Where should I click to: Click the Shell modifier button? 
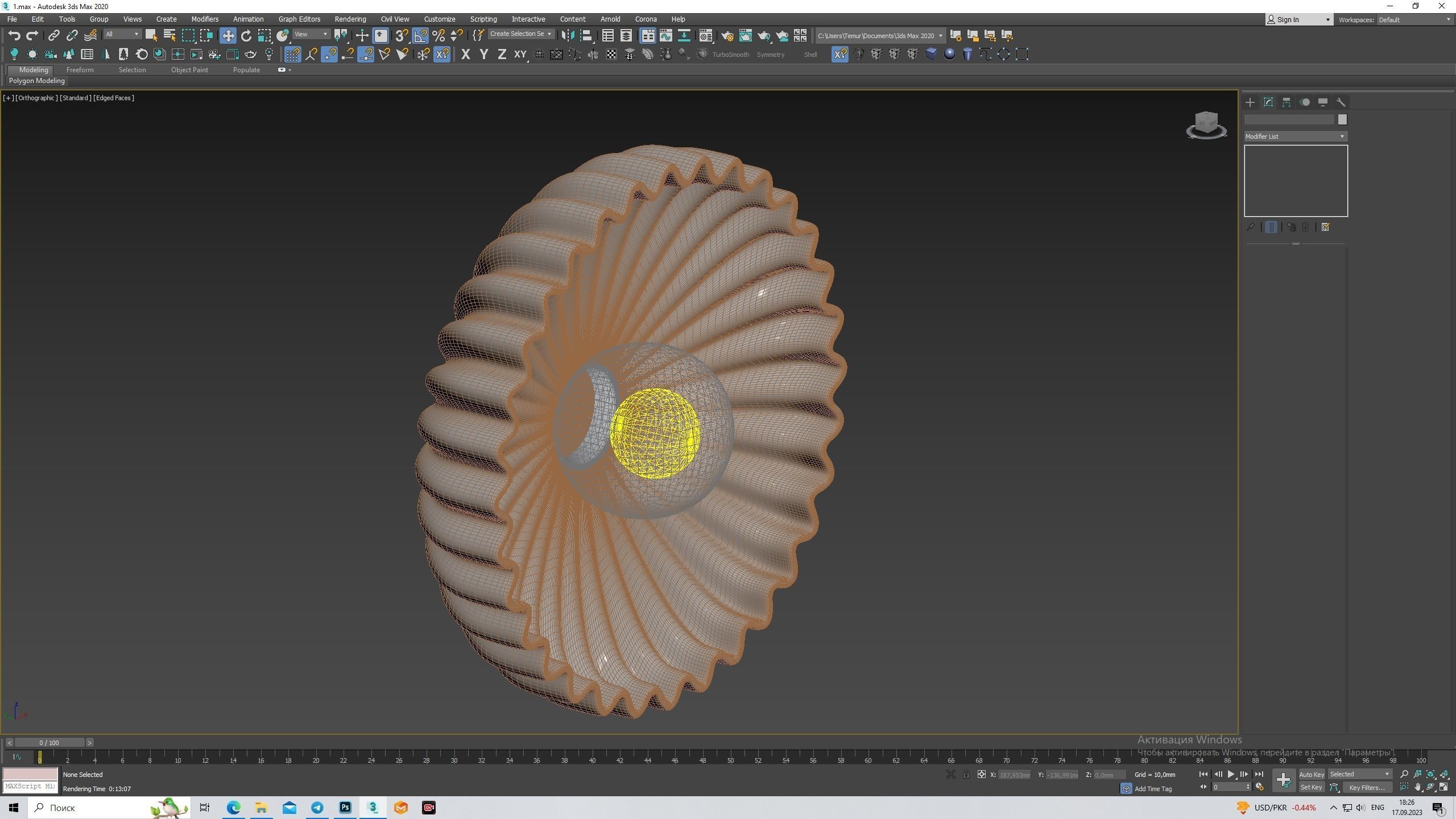(810, 55)
